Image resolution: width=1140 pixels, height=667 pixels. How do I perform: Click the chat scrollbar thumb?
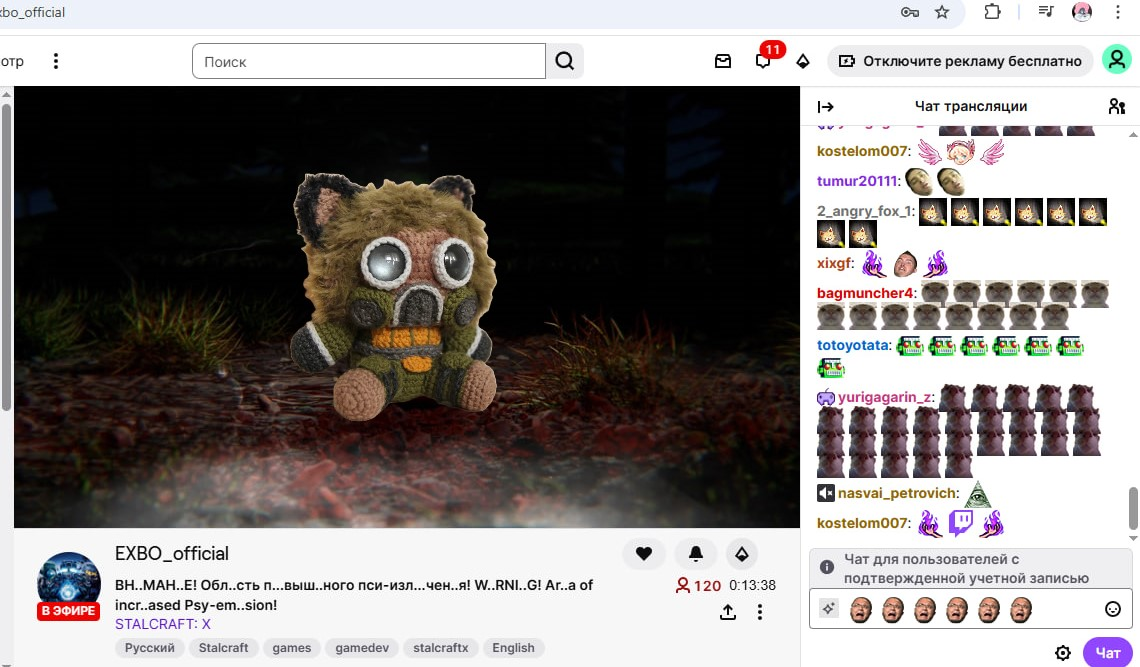coord(1132,508)
